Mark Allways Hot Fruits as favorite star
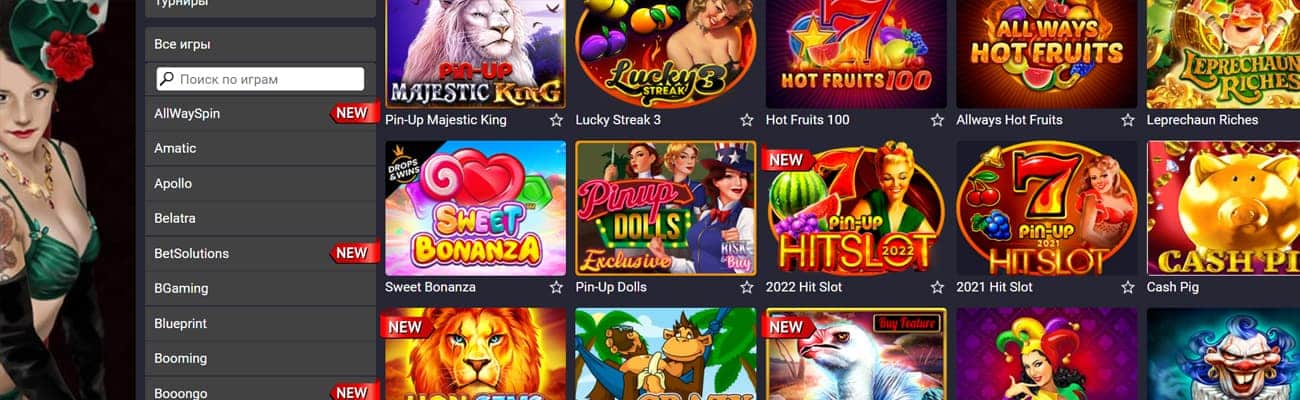 click(x=1128, y=120)
